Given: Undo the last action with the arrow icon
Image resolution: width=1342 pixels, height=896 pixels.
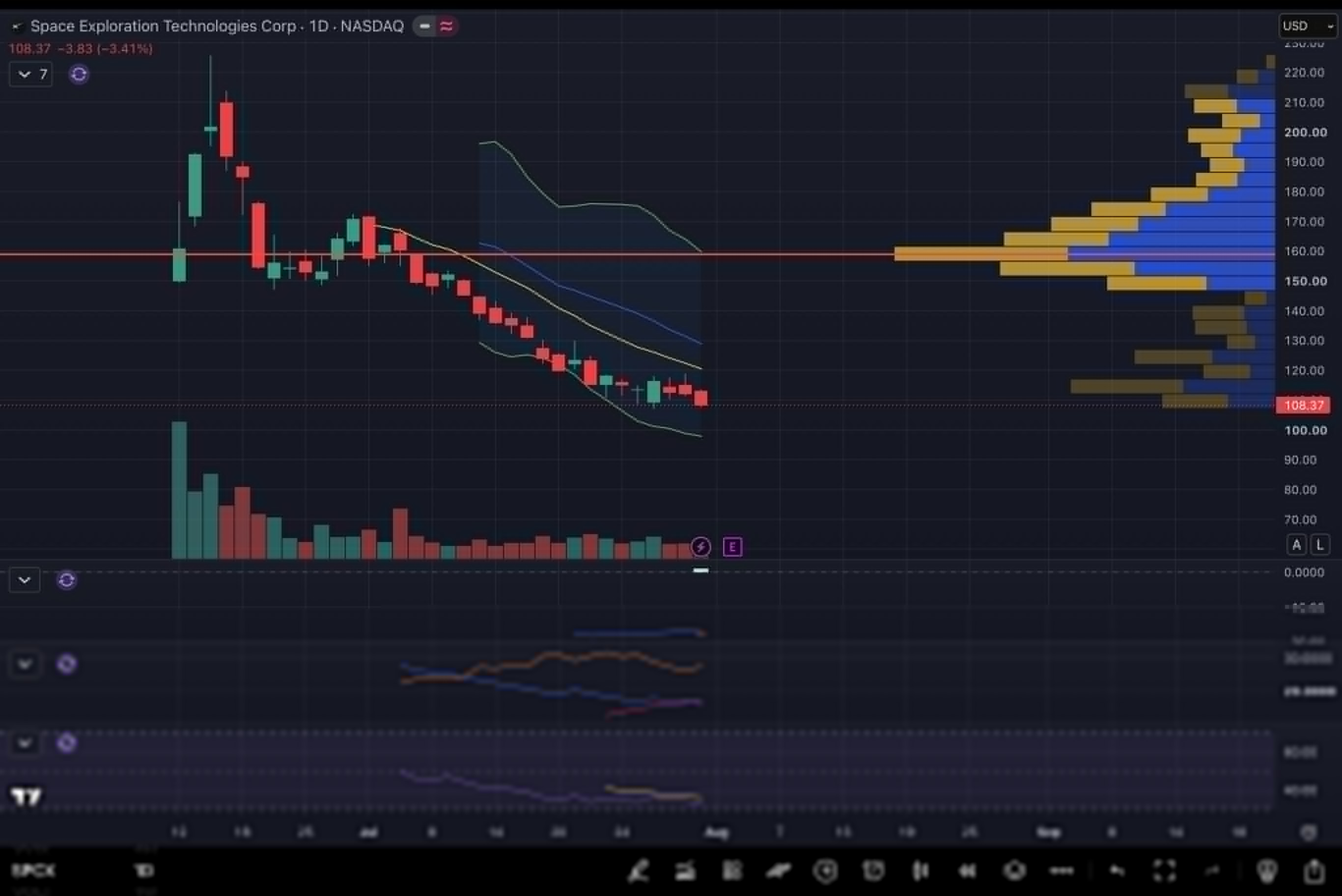Looking at the screenshot, I should [x=1116, y=871].
